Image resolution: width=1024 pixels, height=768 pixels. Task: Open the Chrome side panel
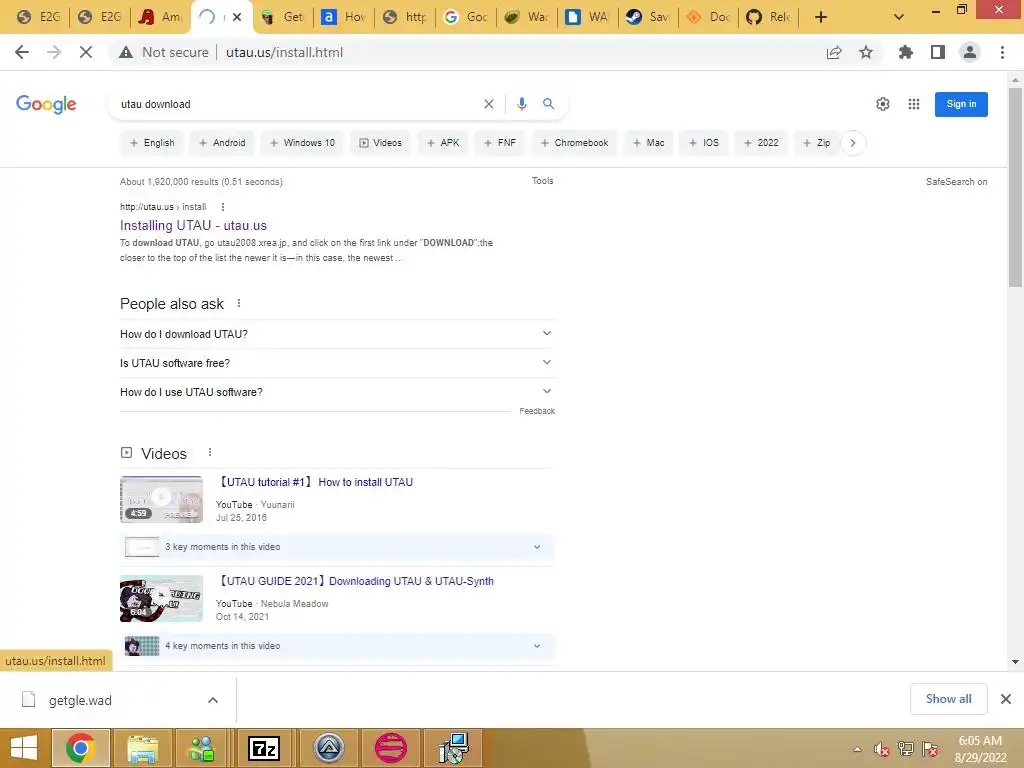tap(938, 52)
